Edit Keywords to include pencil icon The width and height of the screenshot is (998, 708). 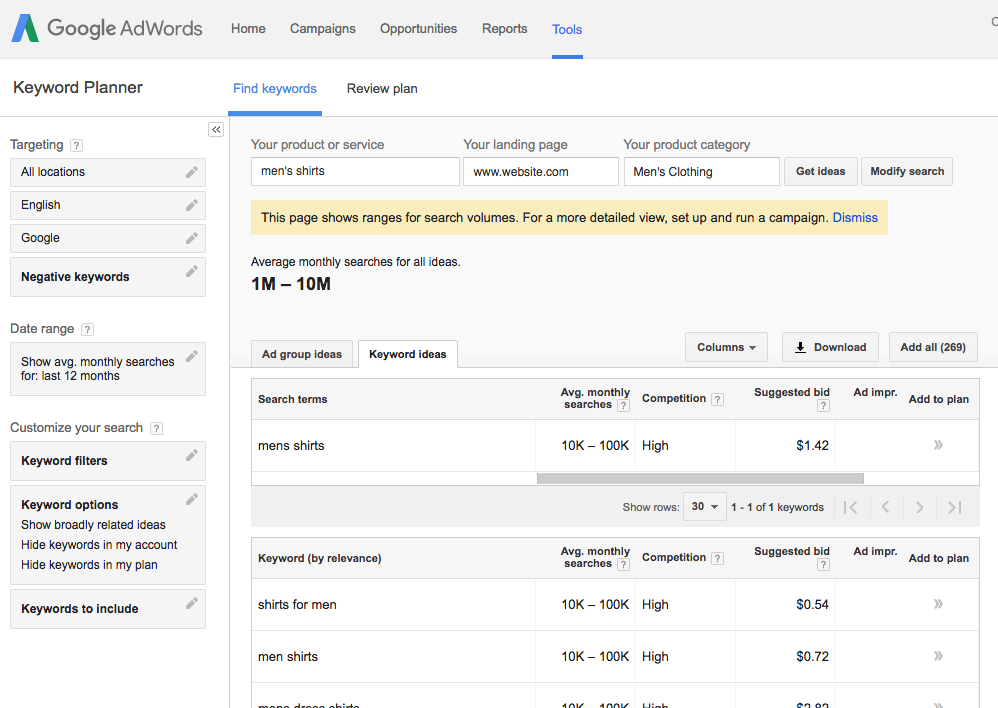(x=192, y=603)
